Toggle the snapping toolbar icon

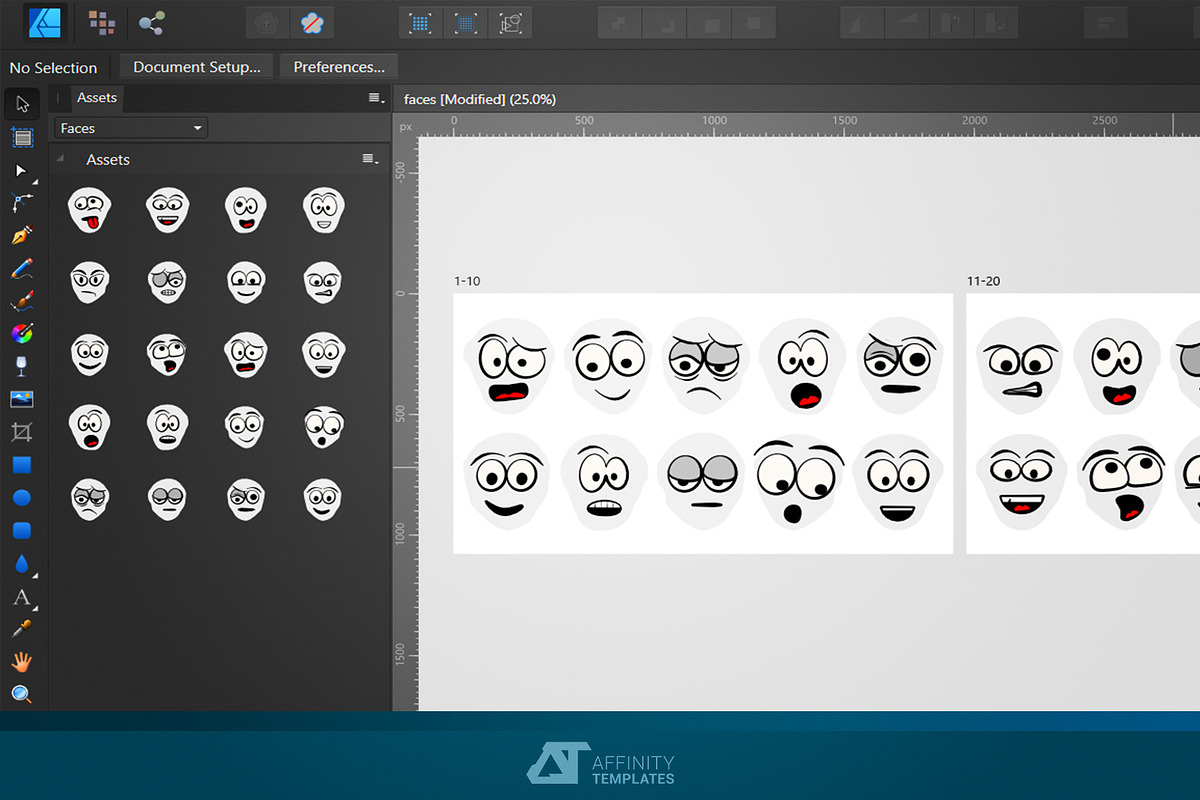pyautogui.click(x=511, y=22)
